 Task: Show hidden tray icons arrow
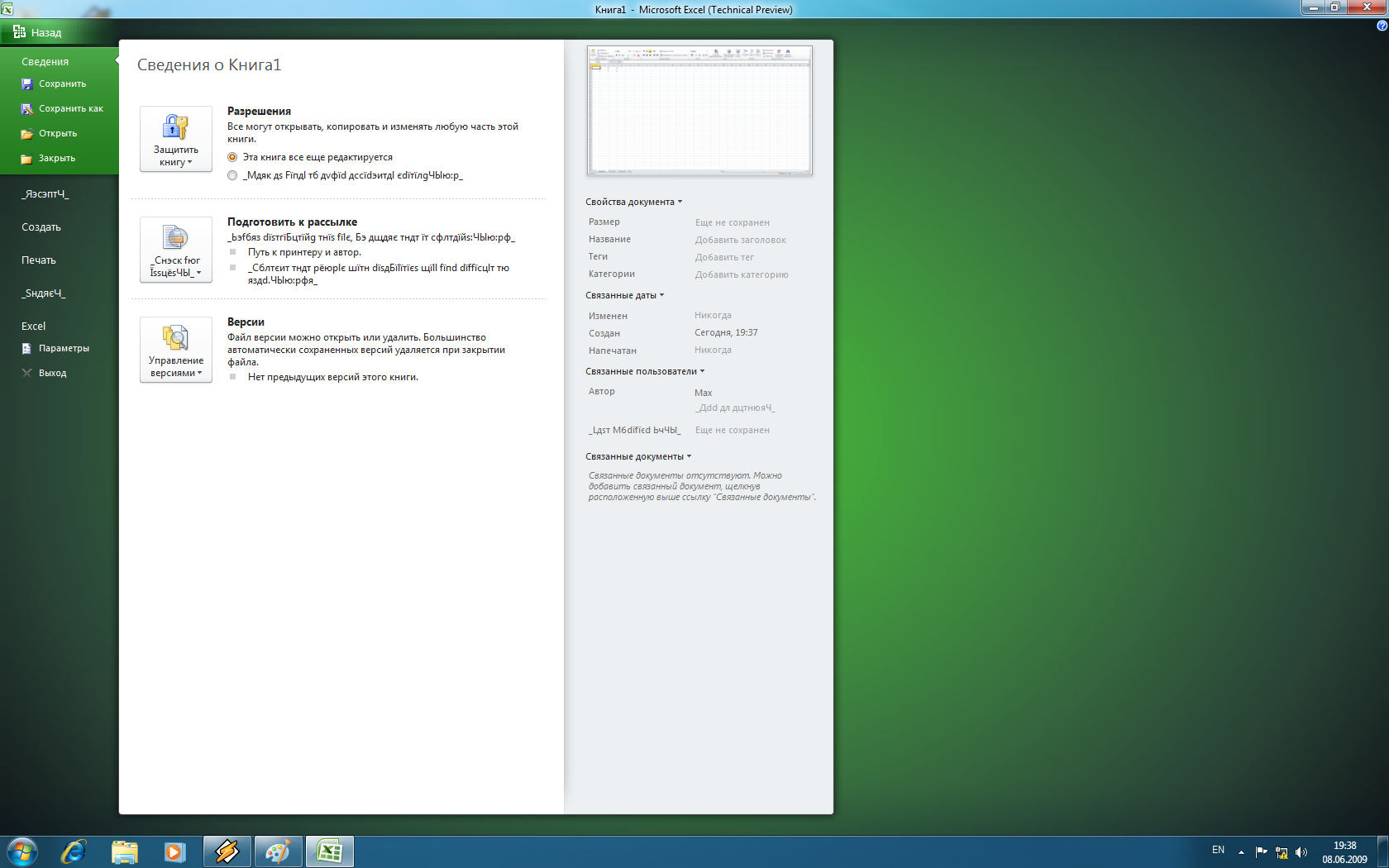(1241, 852)
